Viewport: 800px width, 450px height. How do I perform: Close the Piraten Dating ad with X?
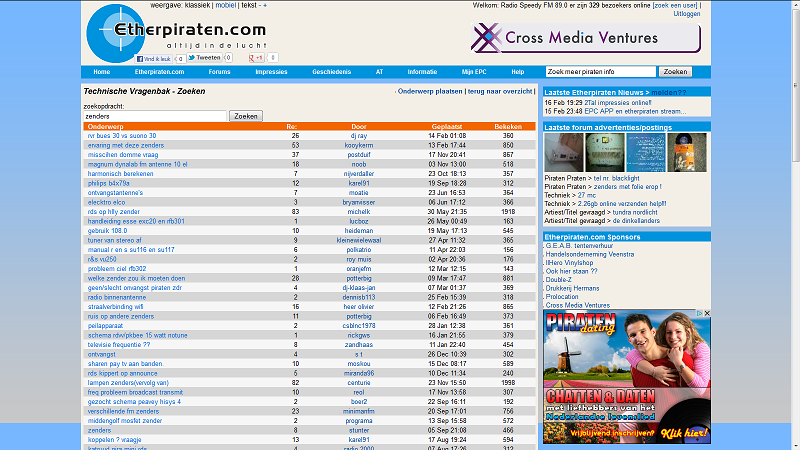[x=707, y=313]
